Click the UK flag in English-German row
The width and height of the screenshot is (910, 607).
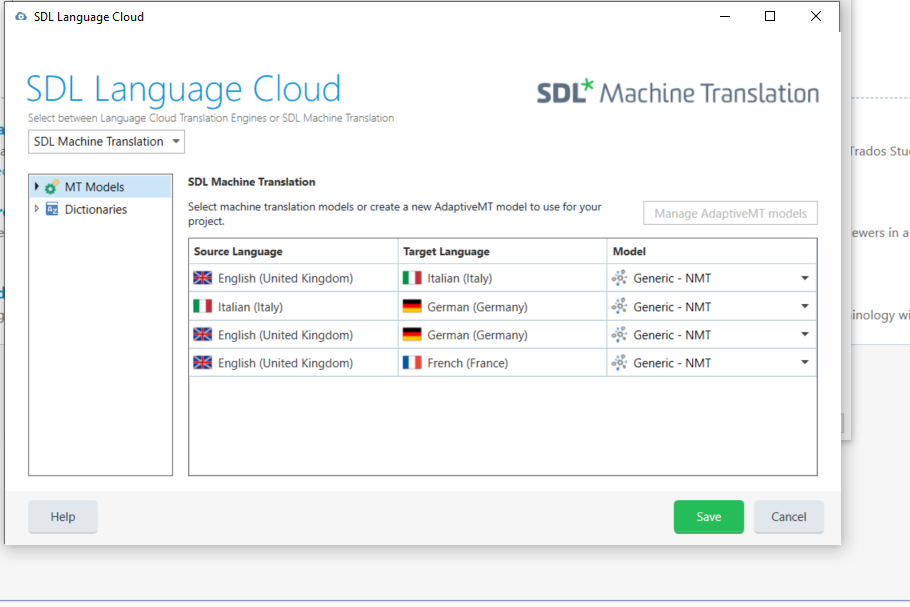203,334
